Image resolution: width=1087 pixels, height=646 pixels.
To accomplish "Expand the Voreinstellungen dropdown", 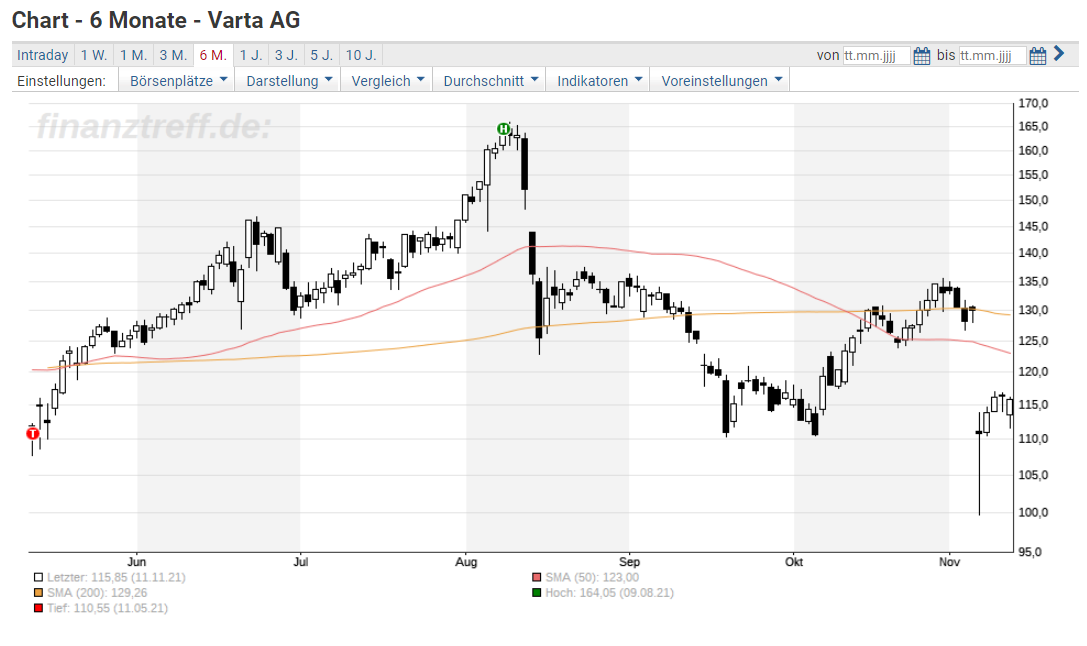I will (x=720, y=80).
